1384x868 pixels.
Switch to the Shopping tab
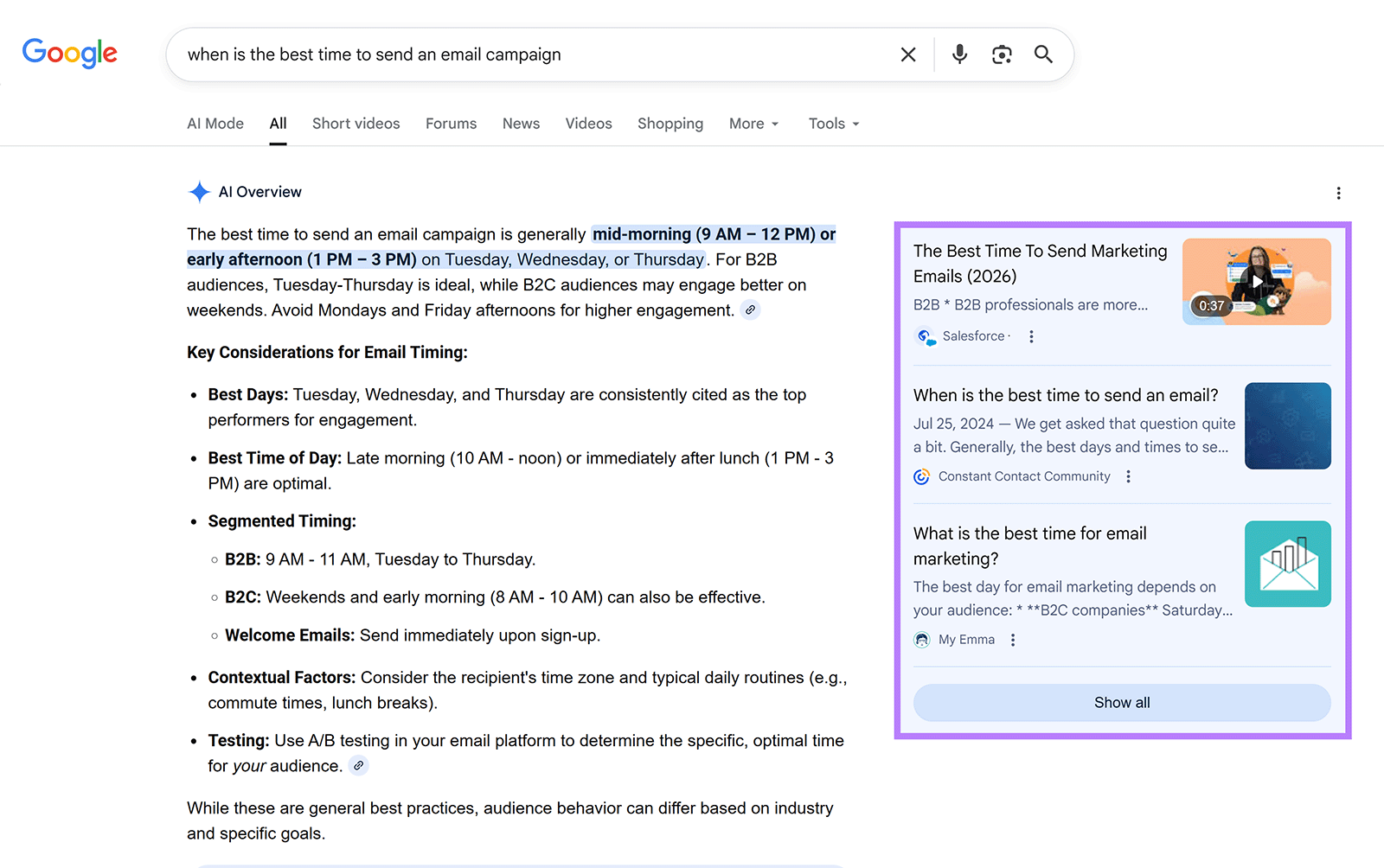click(670, 123)
